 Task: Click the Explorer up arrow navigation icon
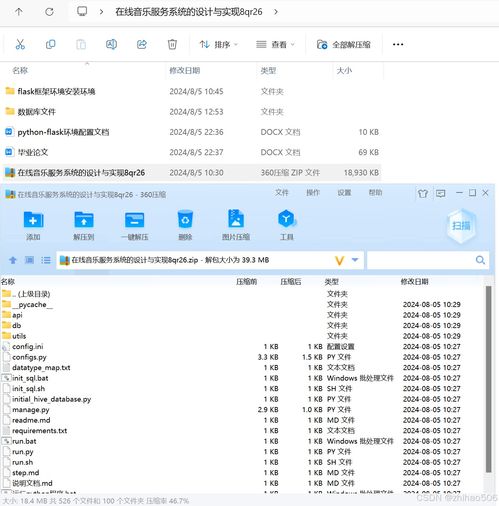[19, 12]
